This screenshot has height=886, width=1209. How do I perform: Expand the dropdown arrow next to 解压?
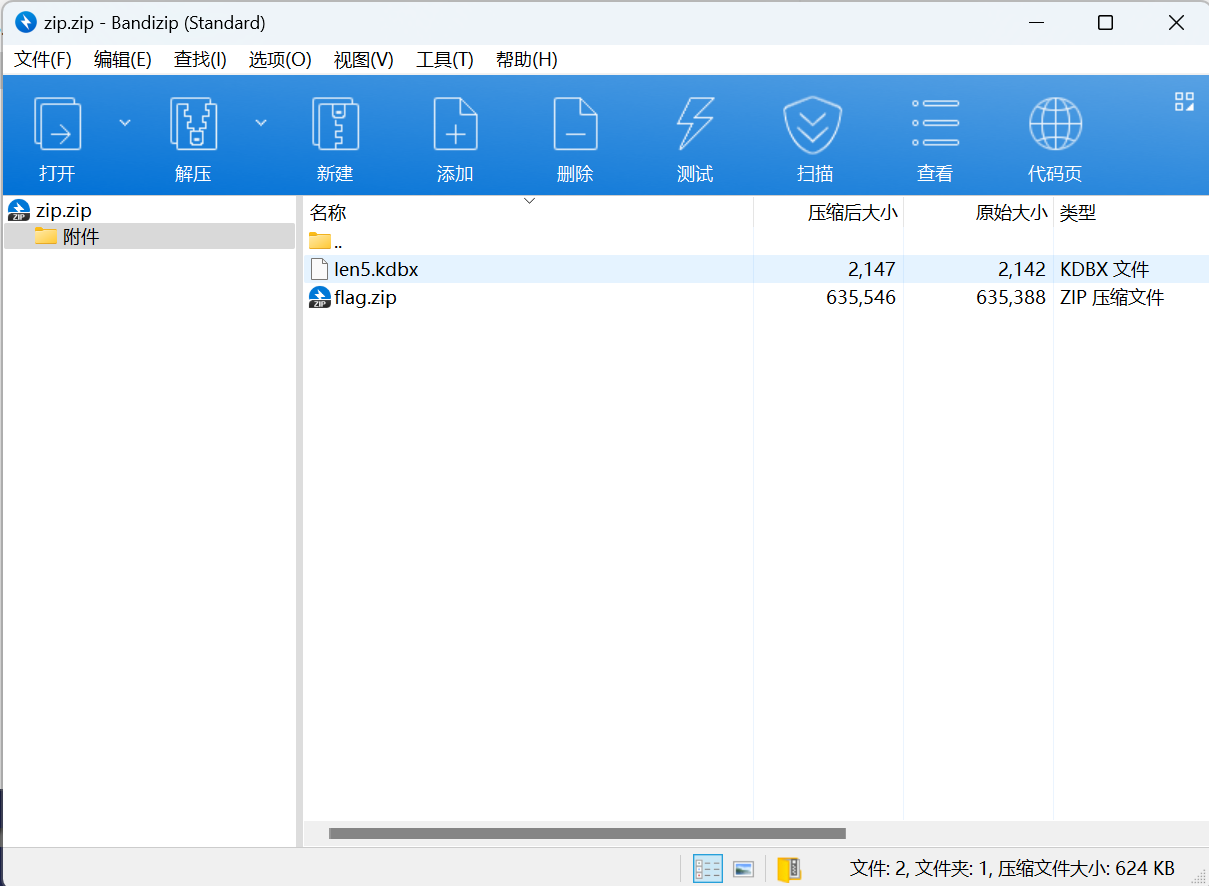261,123
